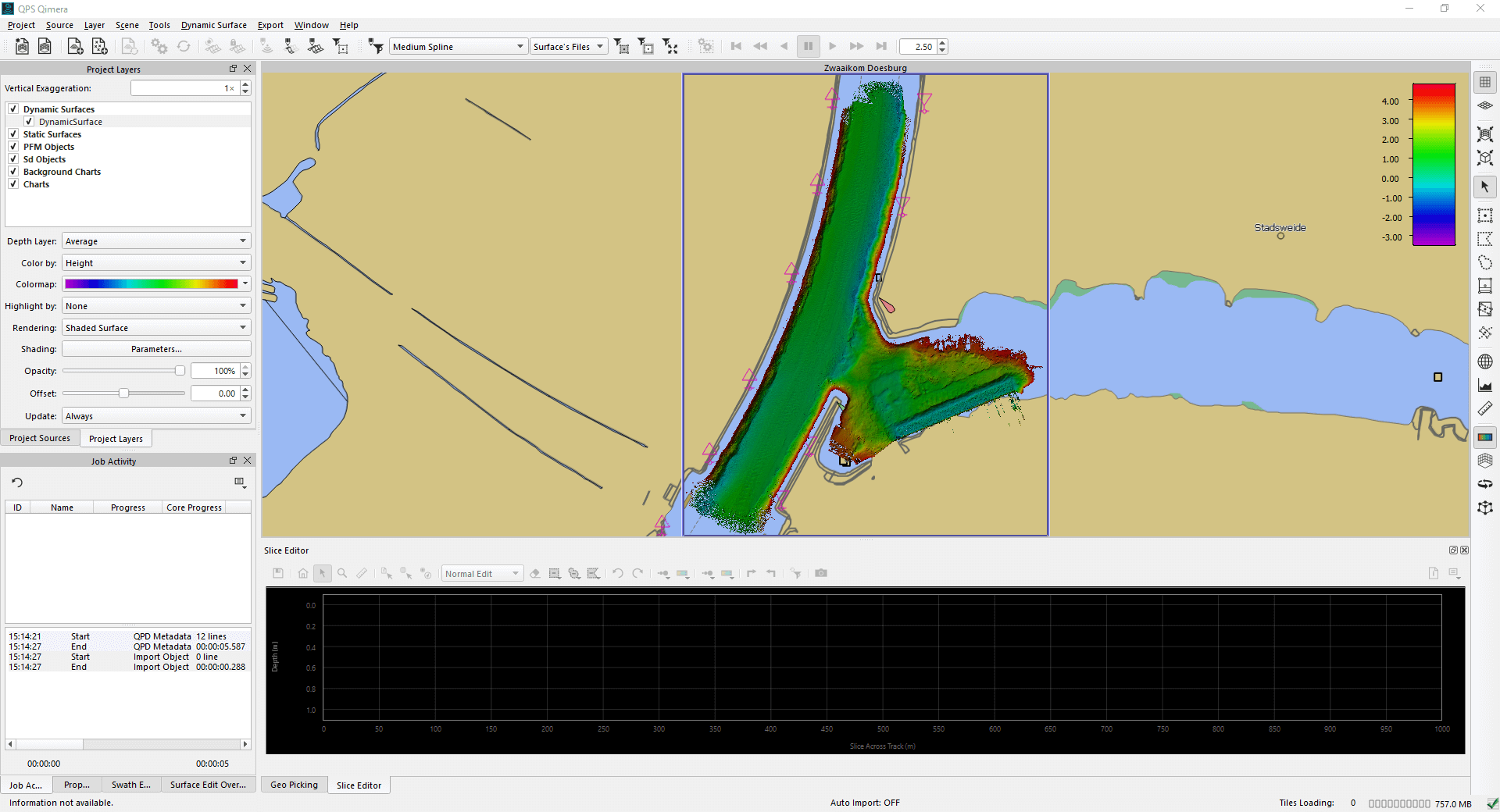Select the rectangle selection tool in right toolbar

[x=1484, y=215]
